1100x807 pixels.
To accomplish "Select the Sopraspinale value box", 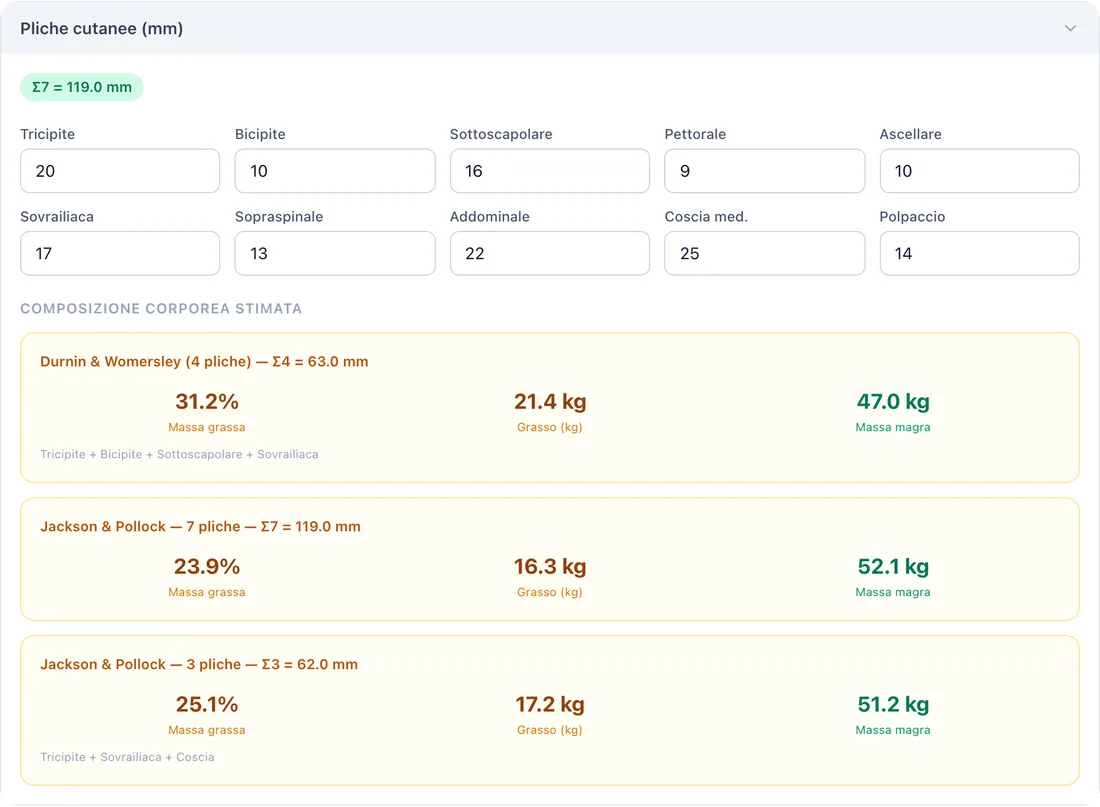I will (x=335, y=253).
